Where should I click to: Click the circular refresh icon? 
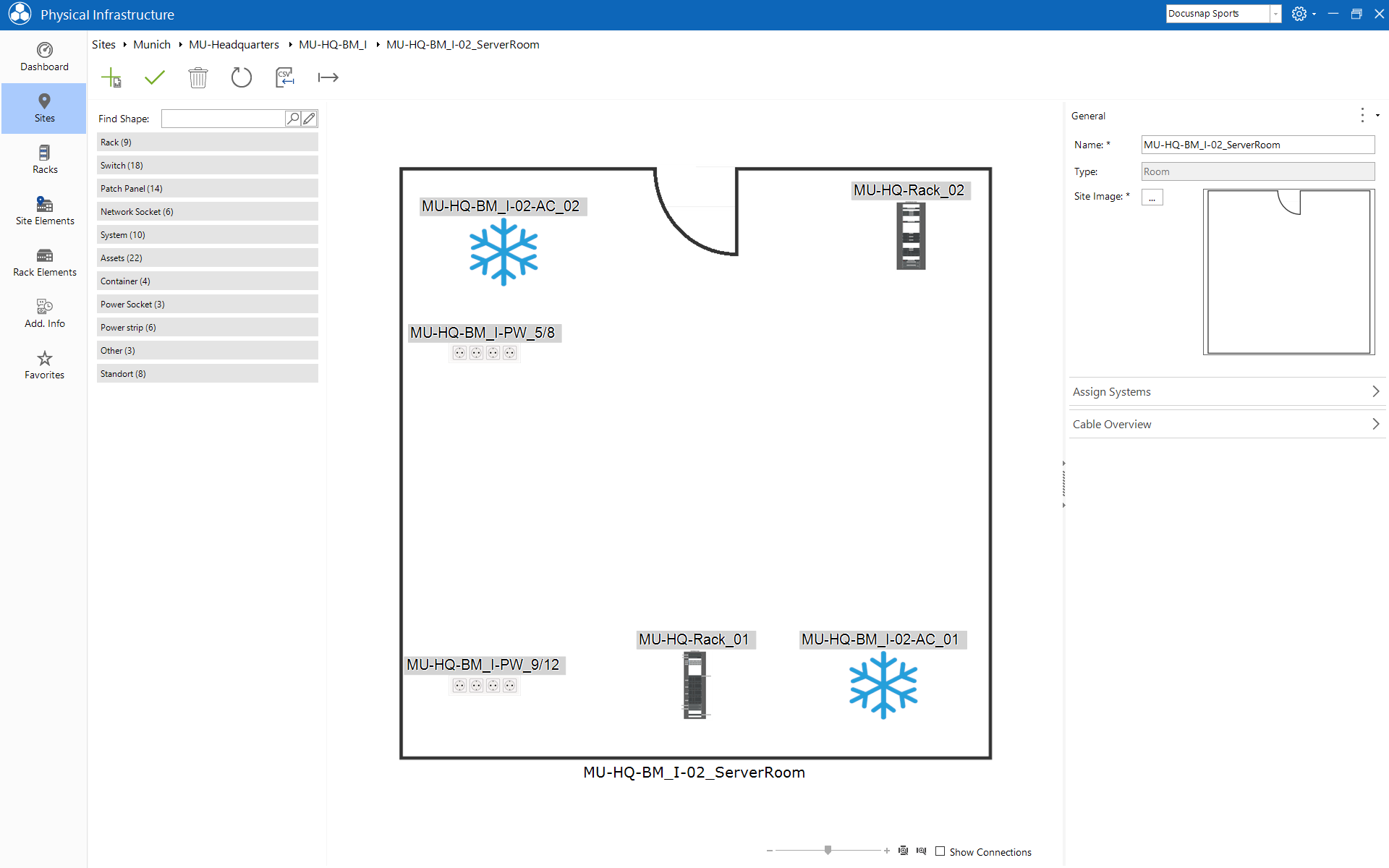click(x=242, y=77)
